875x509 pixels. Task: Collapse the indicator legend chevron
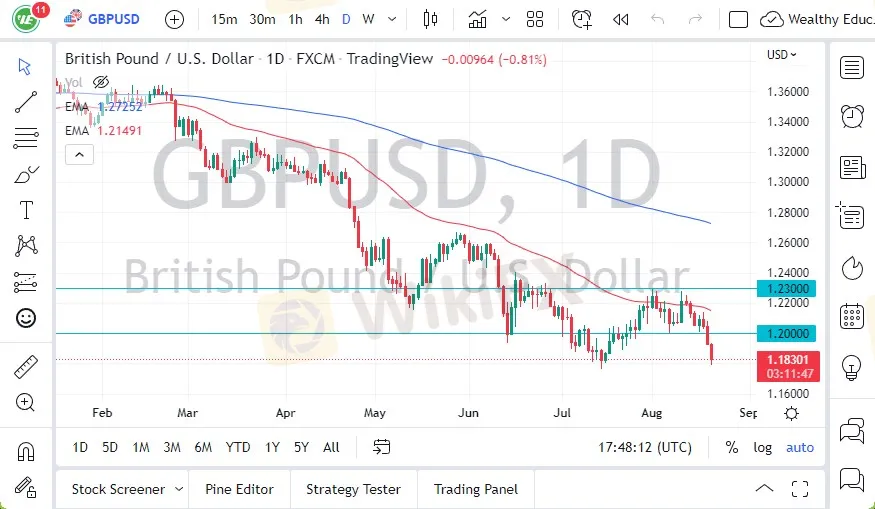[78, 154]
